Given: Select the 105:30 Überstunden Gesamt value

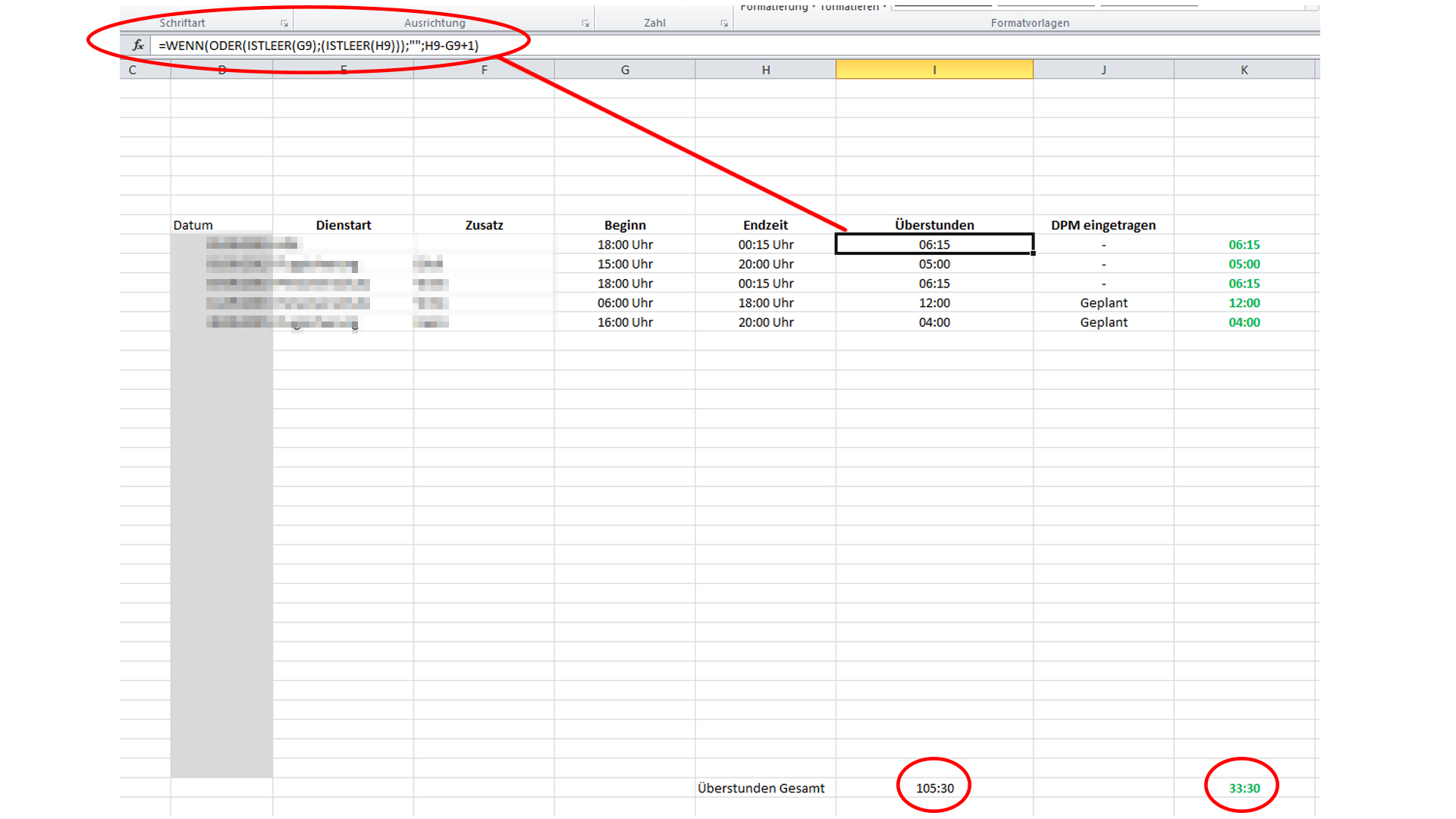Looking at the screenshot, I should [934, 788].
